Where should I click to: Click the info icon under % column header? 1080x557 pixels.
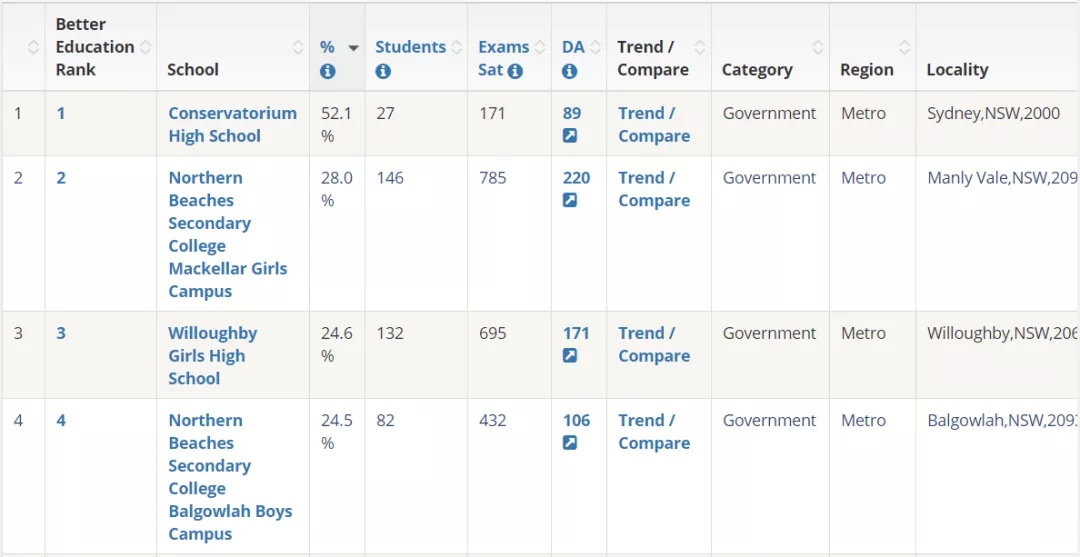click(328, 71)
